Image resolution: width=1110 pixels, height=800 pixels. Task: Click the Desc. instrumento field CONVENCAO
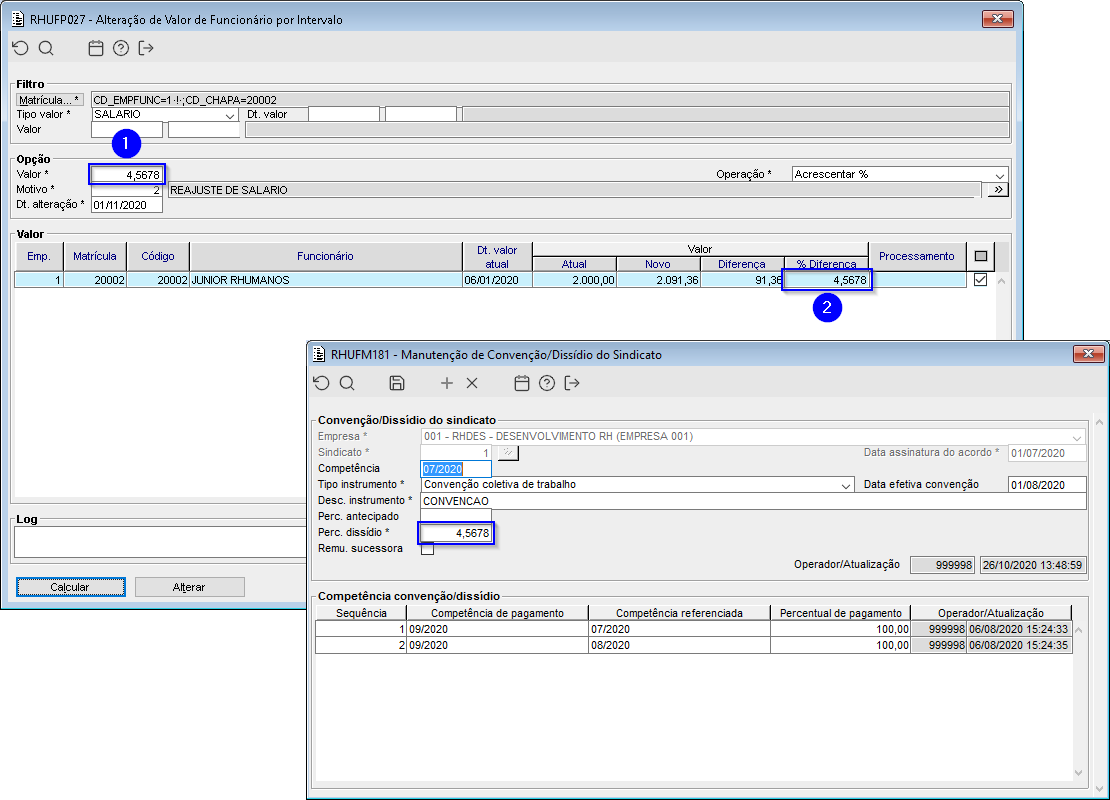pos(753,501)
